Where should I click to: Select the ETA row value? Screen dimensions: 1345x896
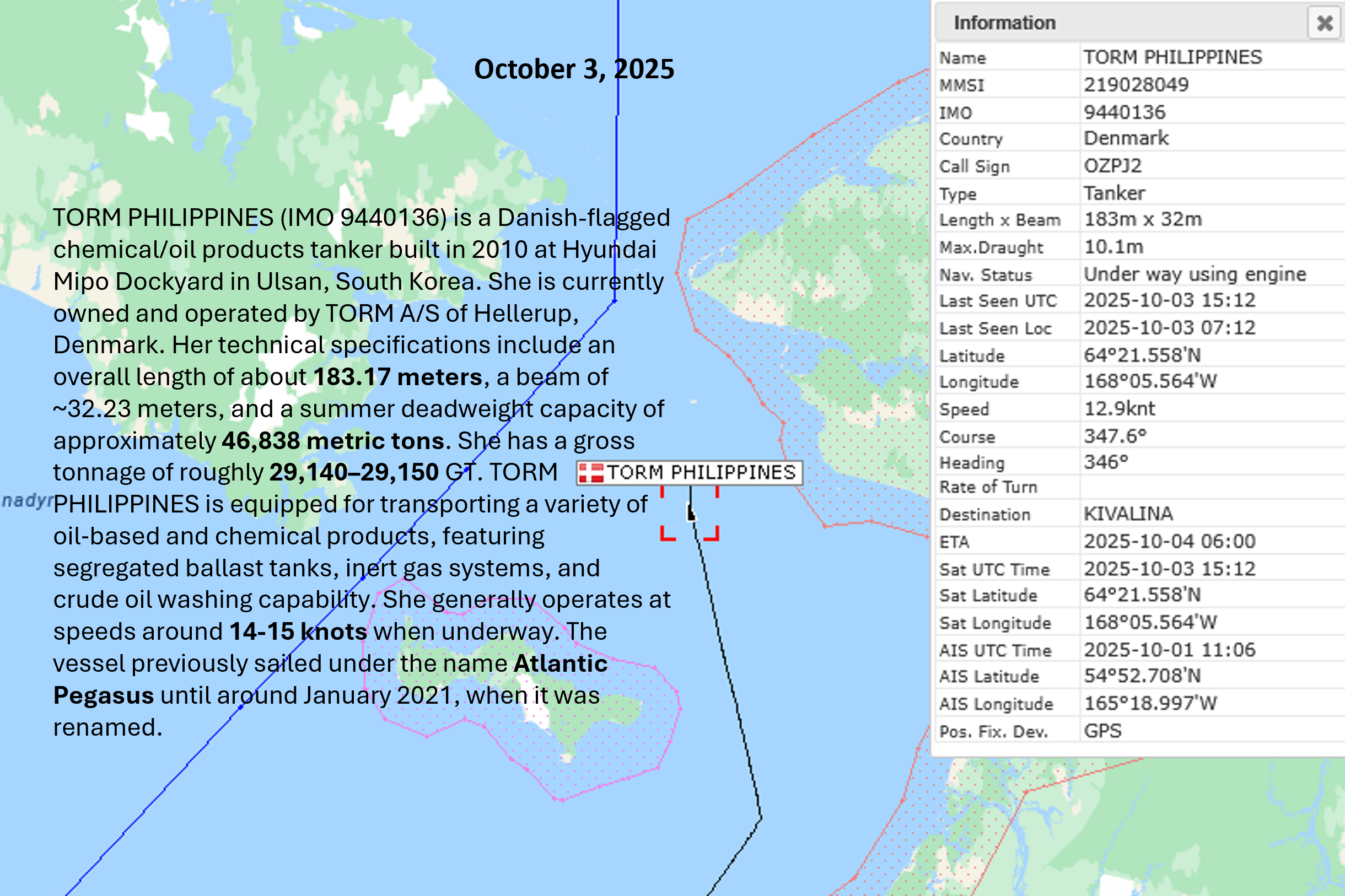(x=1169, y=541)
